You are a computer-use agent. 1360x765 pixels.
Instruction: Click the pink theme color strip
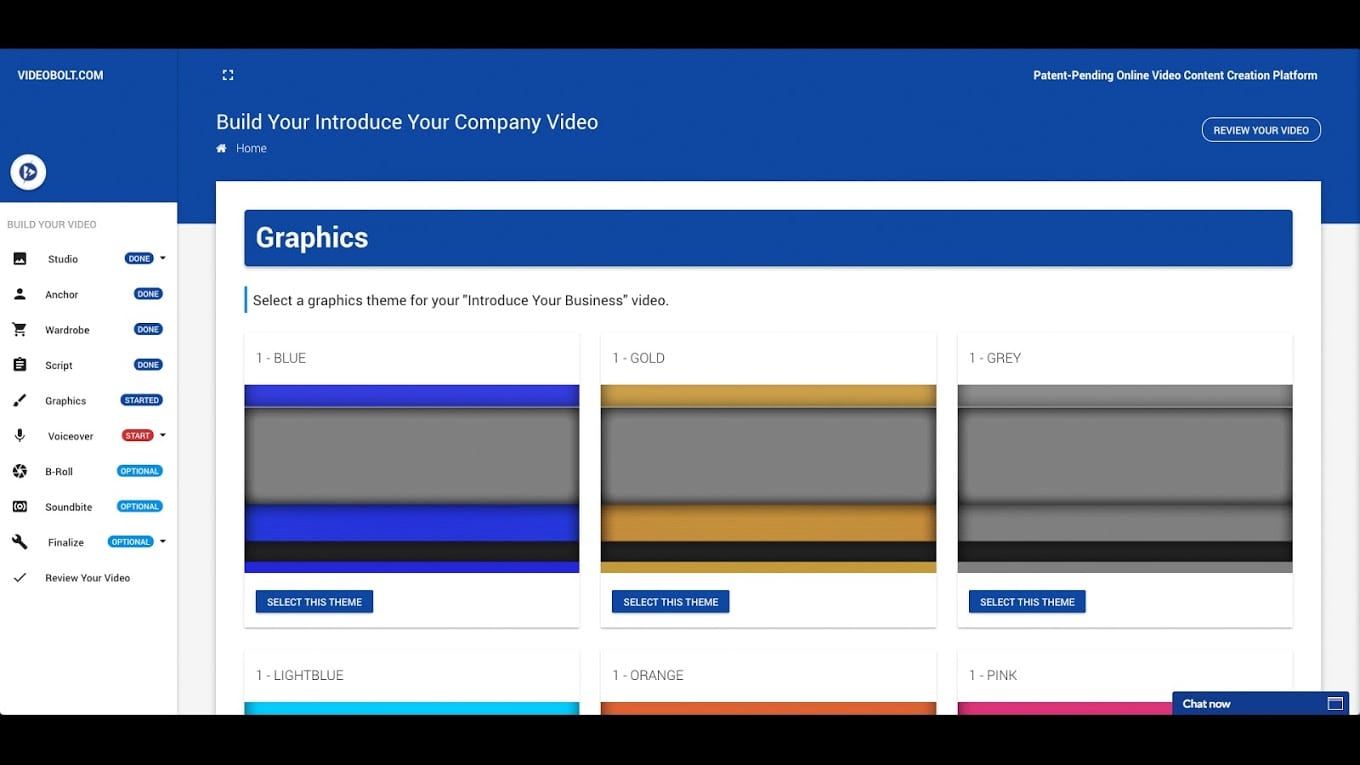1064,708
